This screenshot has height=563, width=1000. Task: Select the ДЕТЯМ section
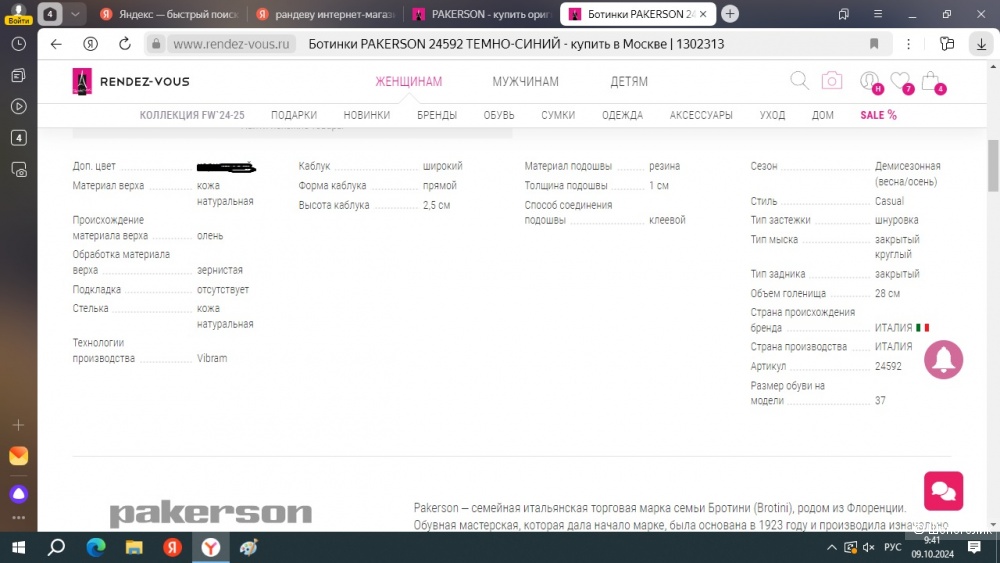tap(629, 82)
